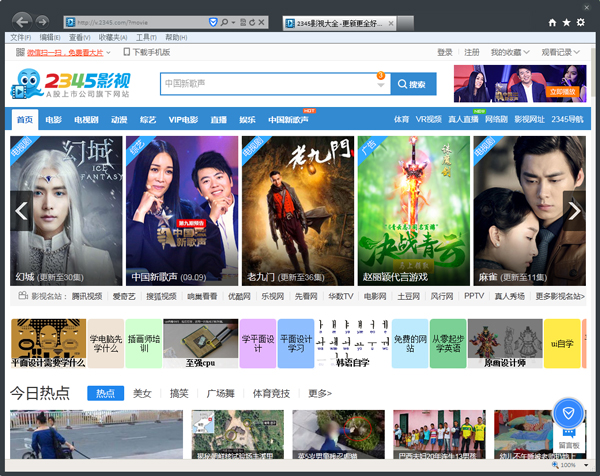Image resolution: width=600 pixels, height=476 pixels.
Task: Open favorites via the star icon
Action: (566, 23)
